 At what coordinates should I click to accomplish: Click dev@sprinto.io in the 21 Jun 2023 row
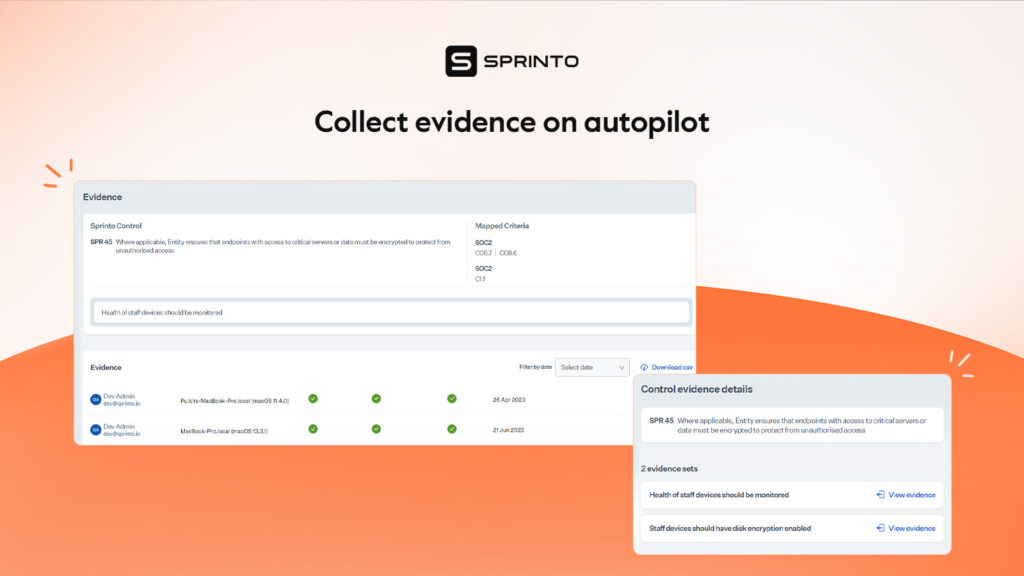pyautogui.click(x=121, y=434)
